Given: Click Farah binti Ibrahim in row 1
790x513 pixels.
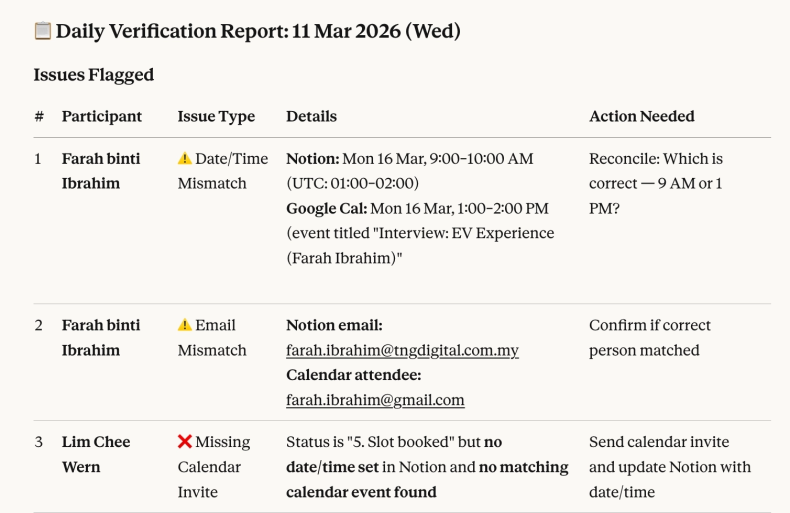Looking at the screenshot, I should click(101, 171).
